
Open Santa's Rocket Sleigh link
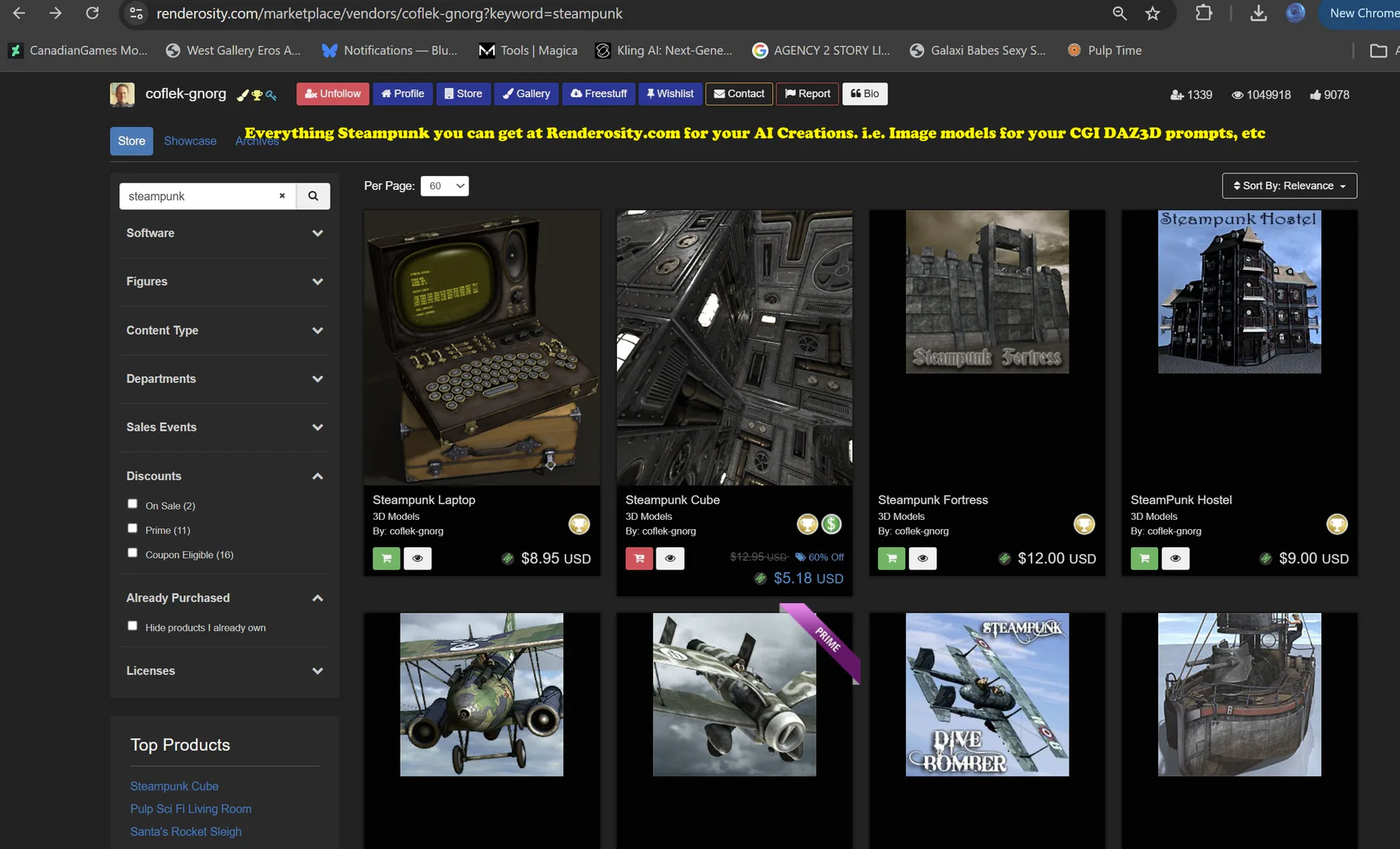tap(186, 832)
